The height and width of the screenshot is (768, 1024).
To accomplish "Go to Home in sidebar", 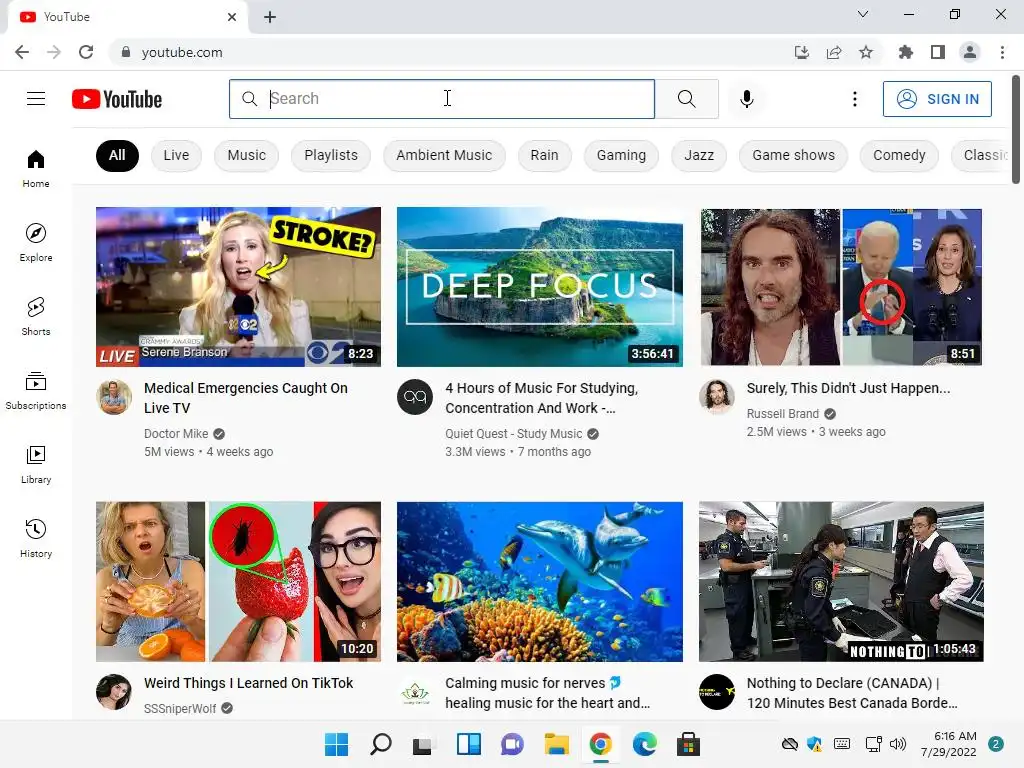I will [36, 168].
